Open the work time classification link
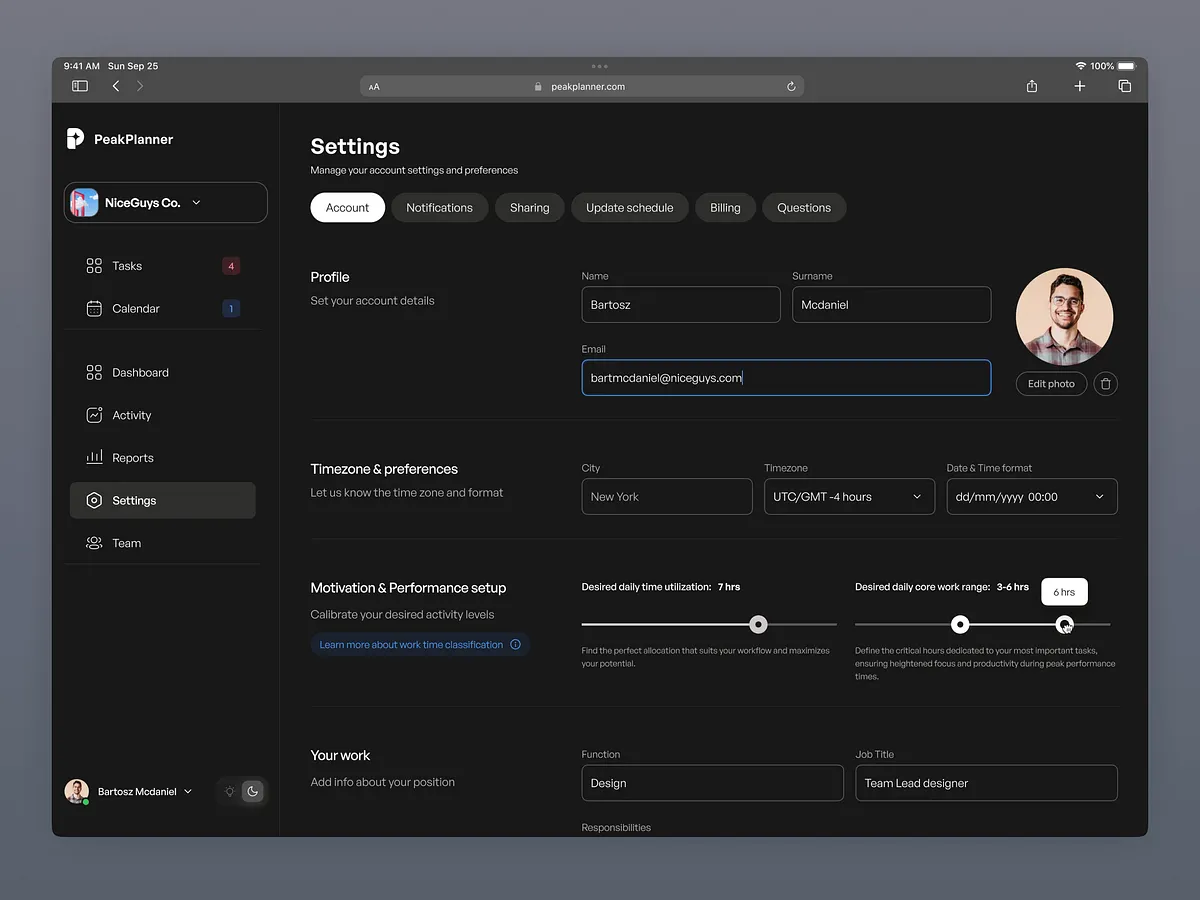 tap(411, 645)
